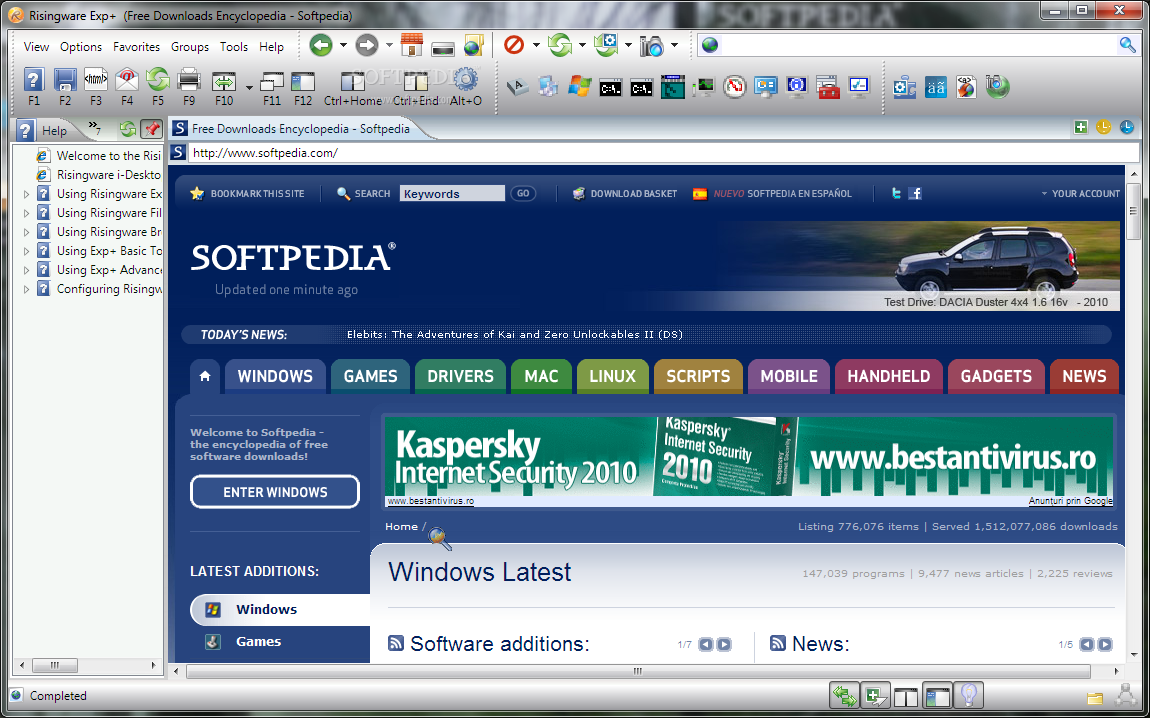
Task: Open the Favorites menu
Action: coord(136,47)
